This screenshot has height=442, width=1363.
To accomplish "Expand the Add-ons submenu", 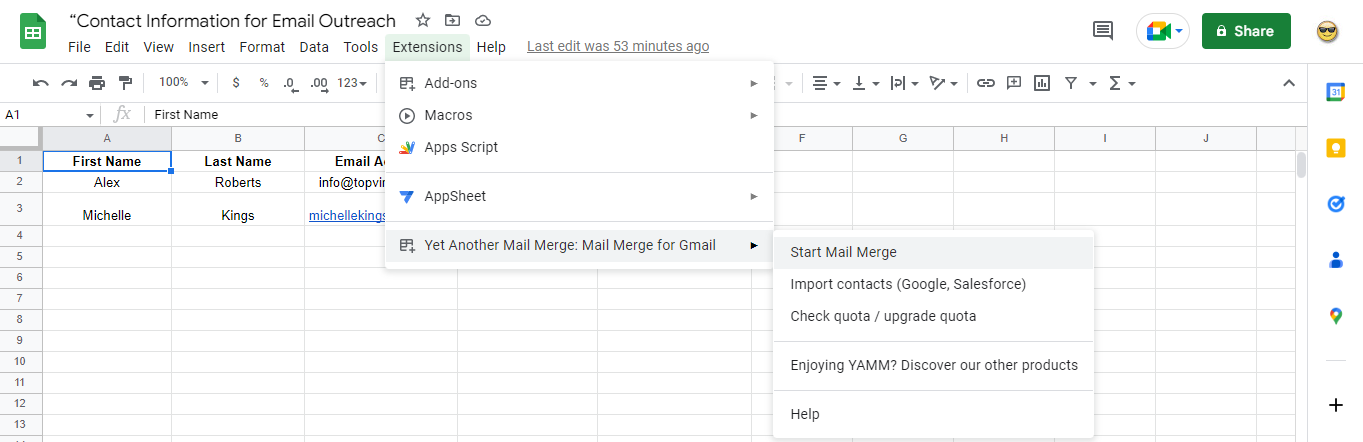I will click(x=579, y=83).
